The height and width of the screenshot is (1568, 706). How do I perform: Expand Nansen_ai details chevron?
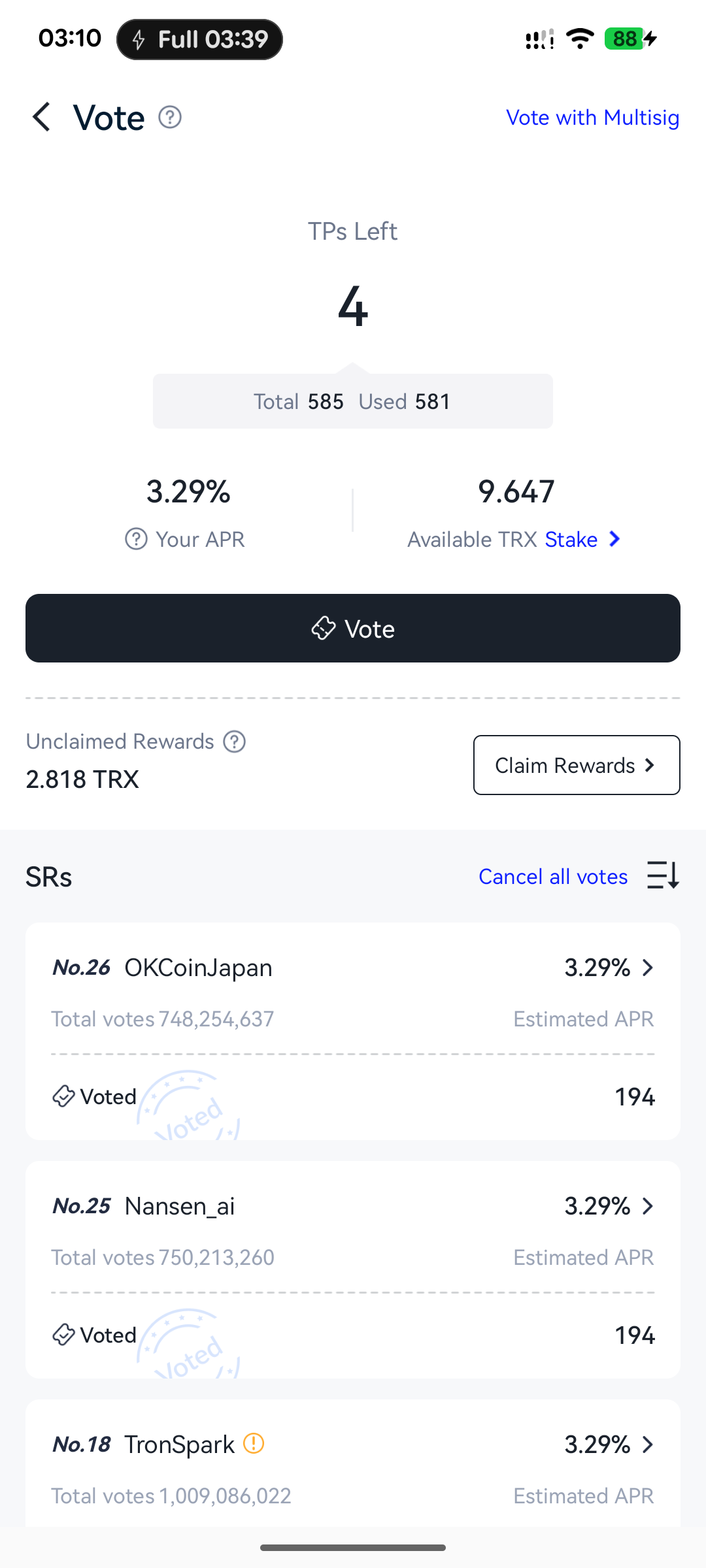click(x=648, y=1206)
